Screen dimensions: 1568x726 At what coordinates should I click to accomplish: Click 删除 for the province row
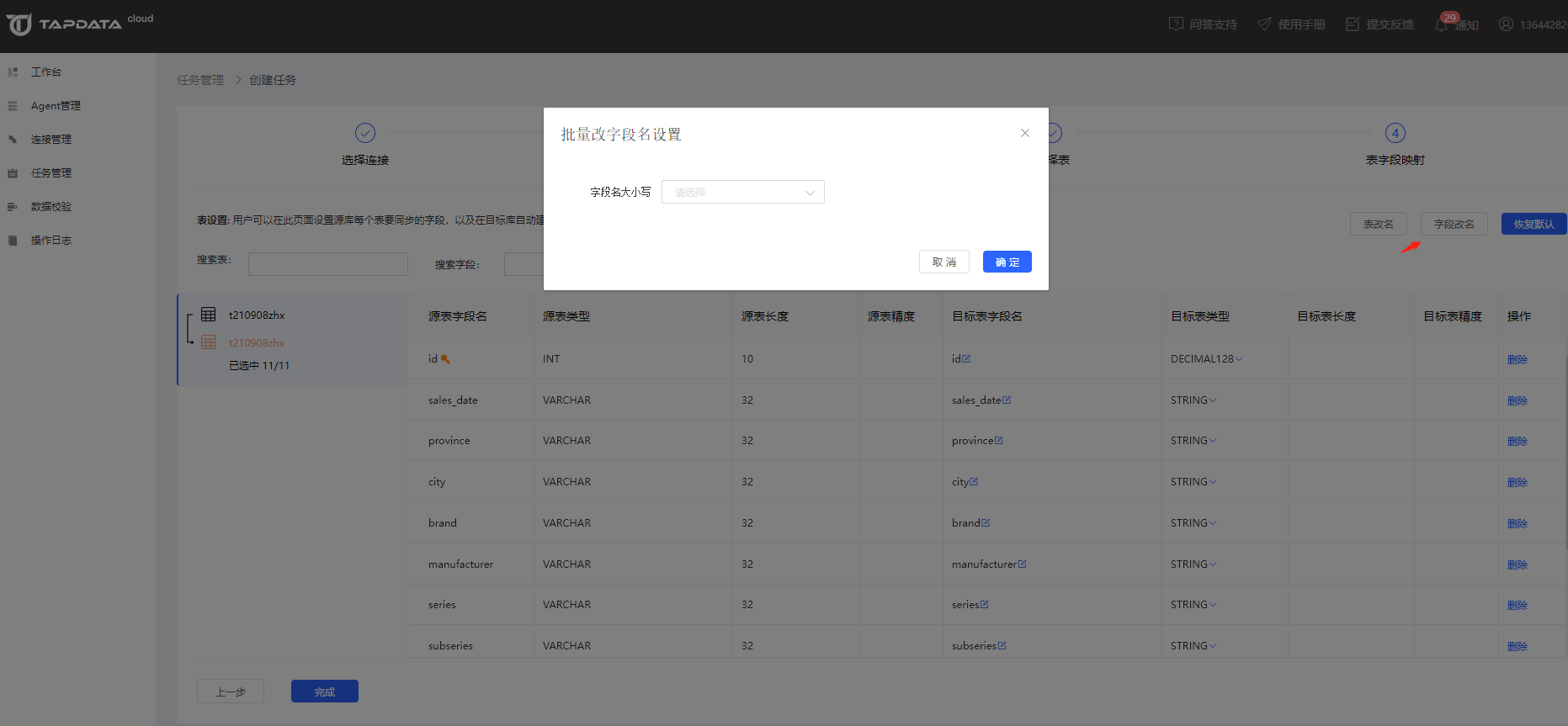click(x=1517, y=441)
